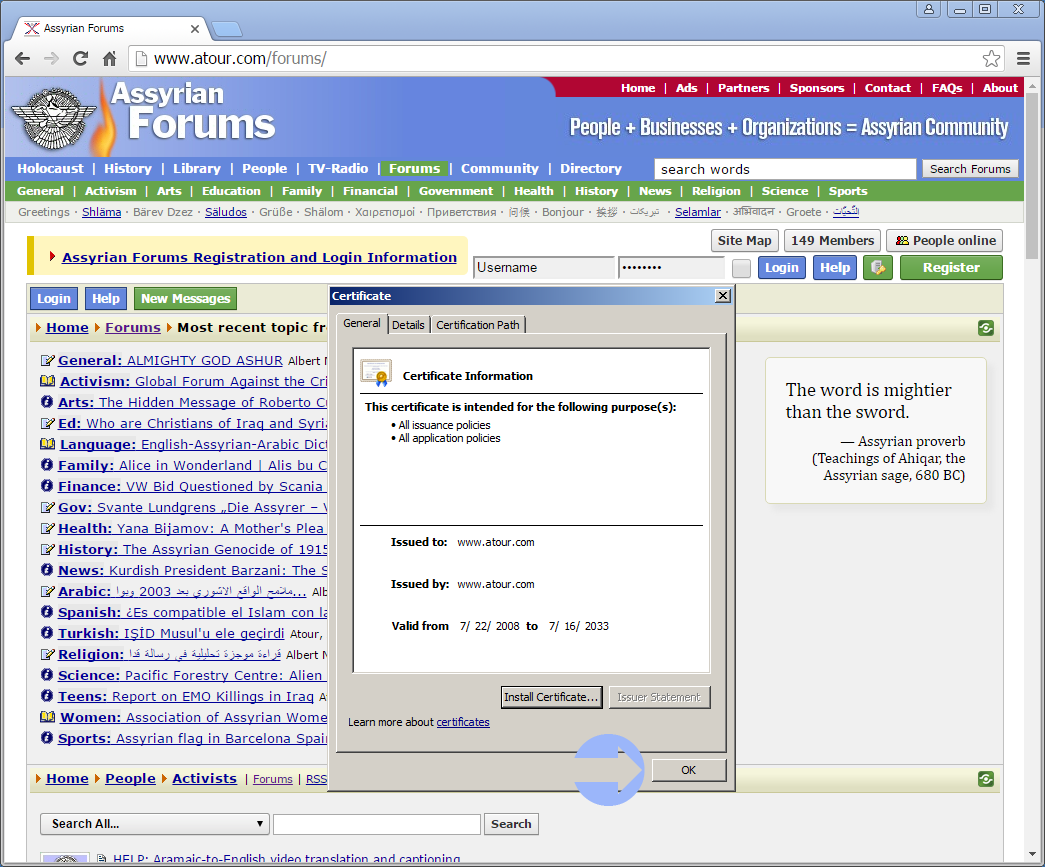
Task: Click the Assyrian winged emblem logo
Action: [x=53, y=119]
